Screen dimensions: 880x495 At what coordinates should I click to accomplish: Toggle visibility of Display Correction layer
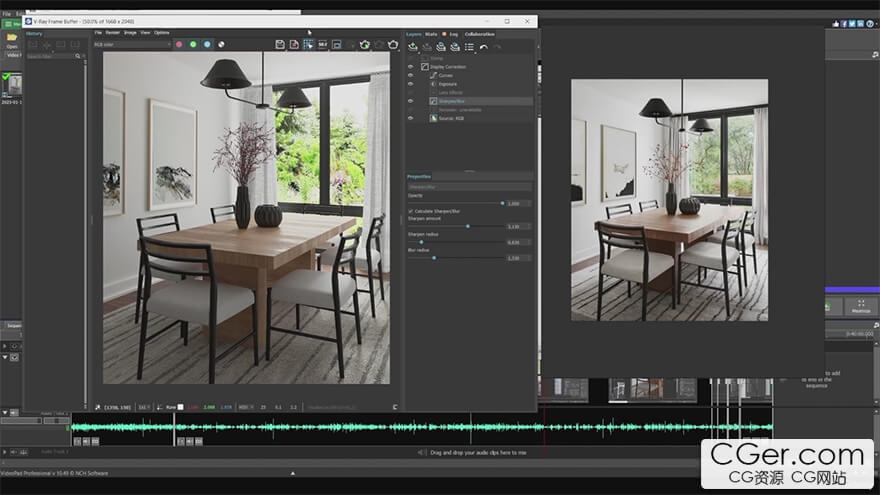410,67
